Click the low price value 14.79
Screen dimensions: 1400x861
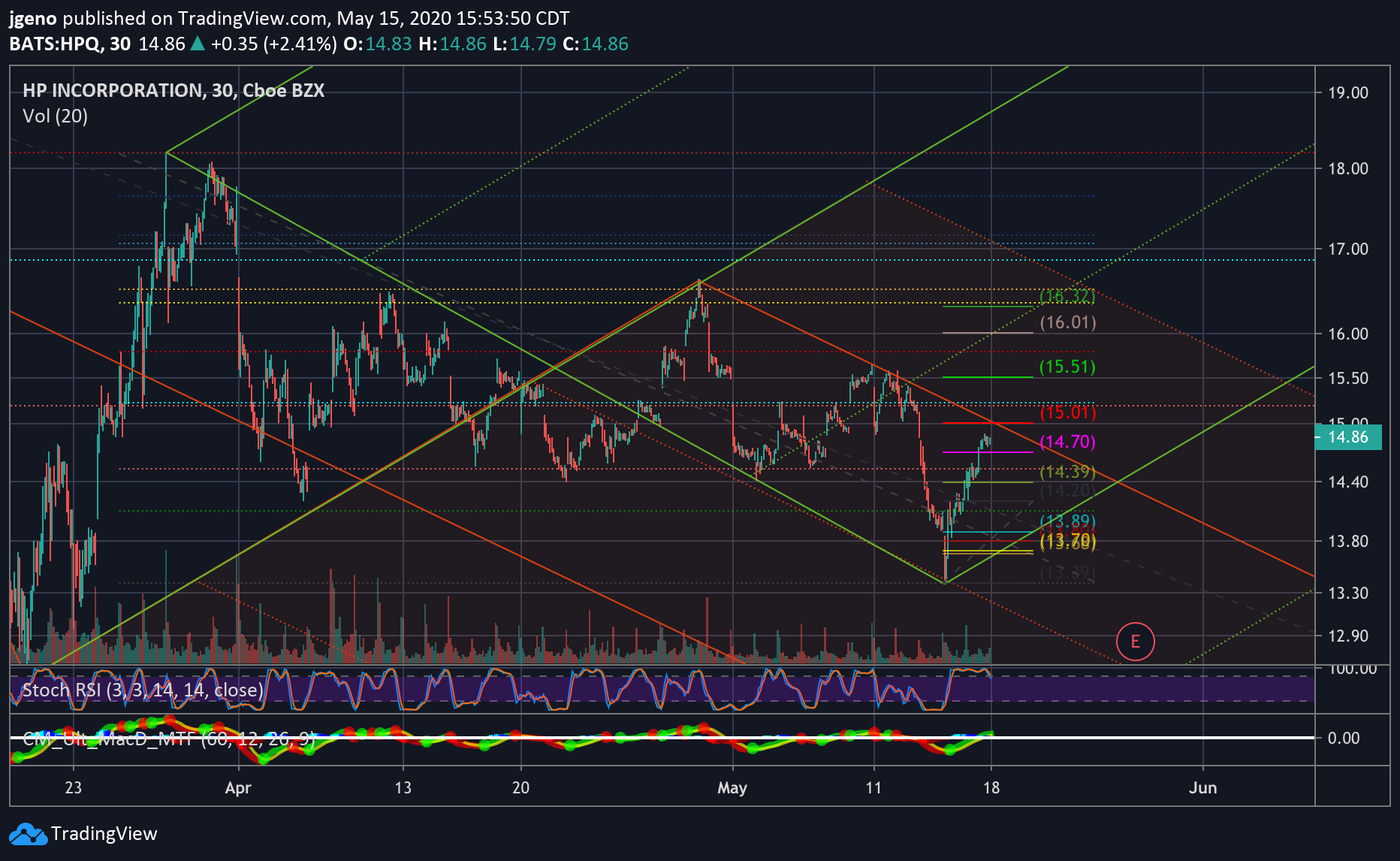[x=533, y=44]
